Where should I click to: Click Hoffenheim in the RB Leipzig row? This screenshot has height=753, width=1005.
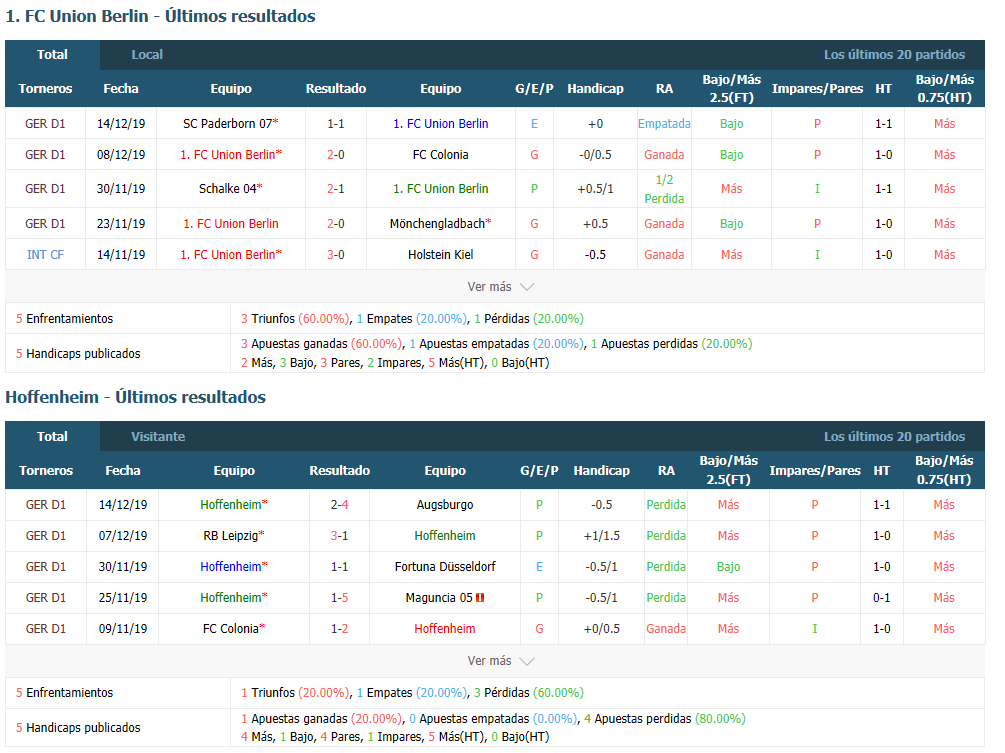coord(445,536)
